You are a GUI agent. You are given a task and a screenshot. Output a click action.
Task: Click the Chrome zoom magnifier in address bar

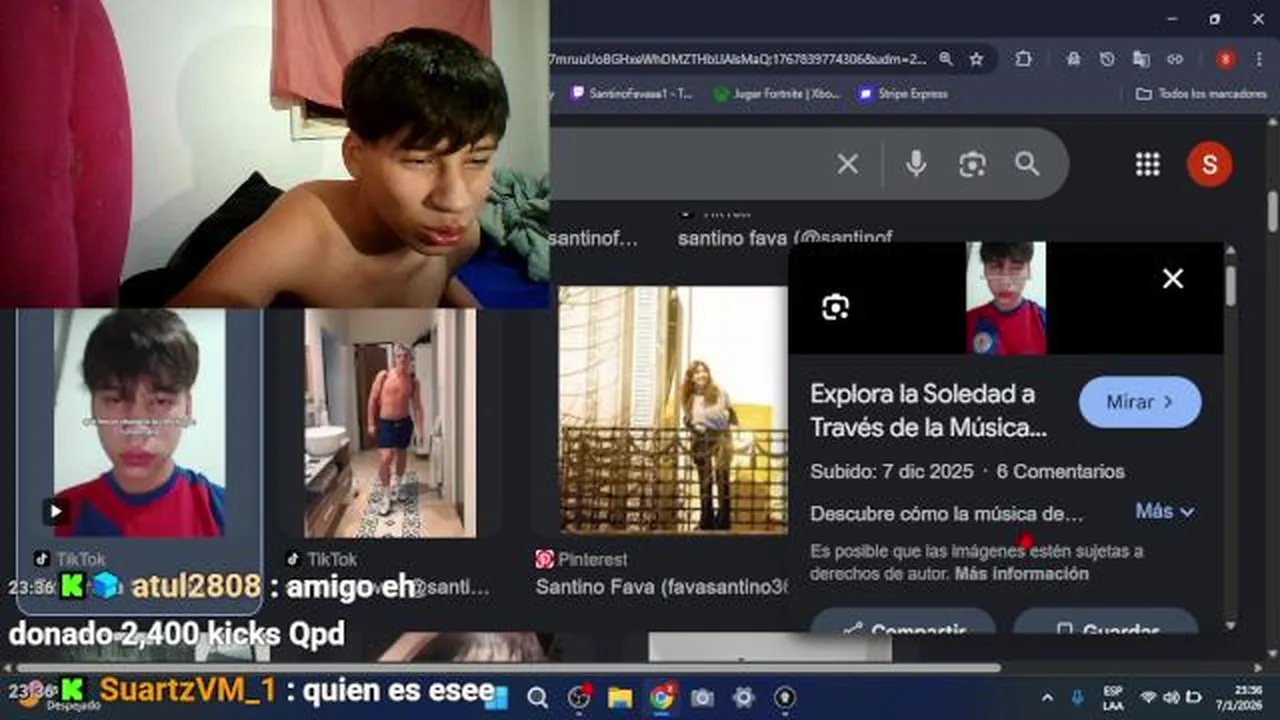click(946, 59)
